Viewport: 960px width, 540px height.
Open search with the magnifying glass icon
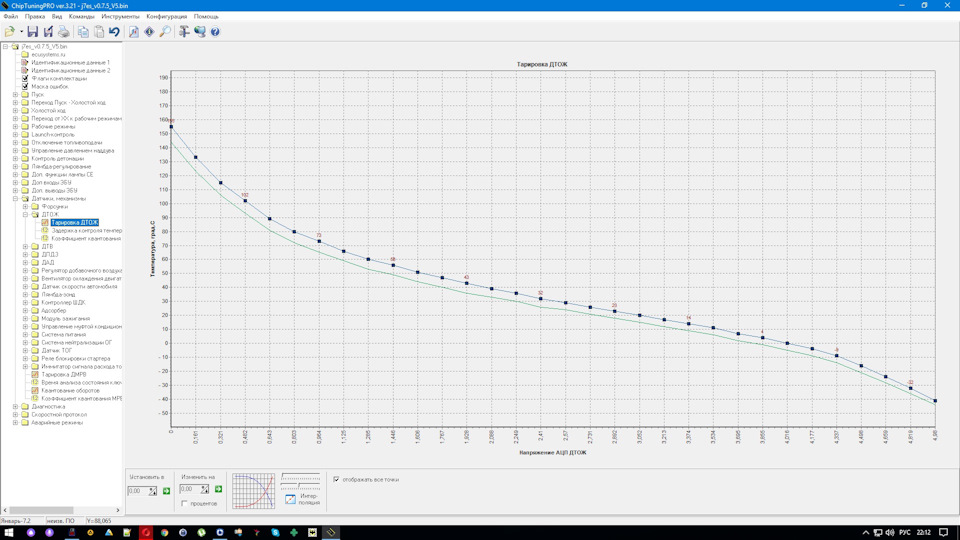pos(165,32)
